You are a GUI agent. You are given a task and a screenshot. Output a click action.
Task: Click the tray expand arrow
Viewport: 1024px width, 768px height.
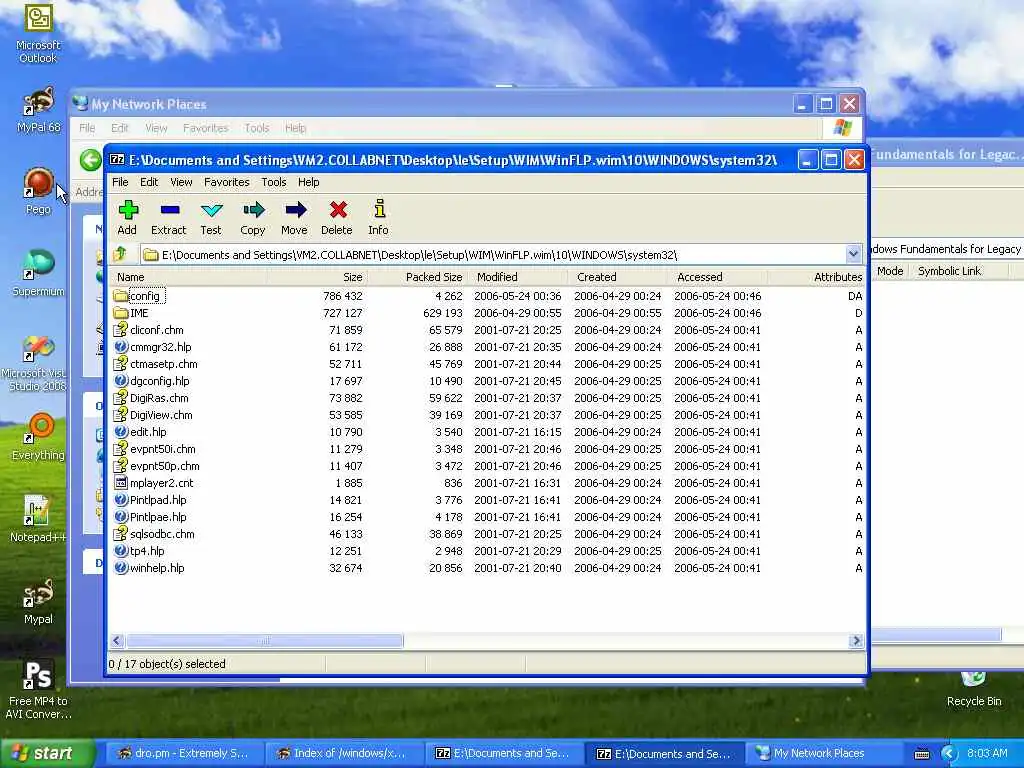pyautogui.click(x=949, y=754)
